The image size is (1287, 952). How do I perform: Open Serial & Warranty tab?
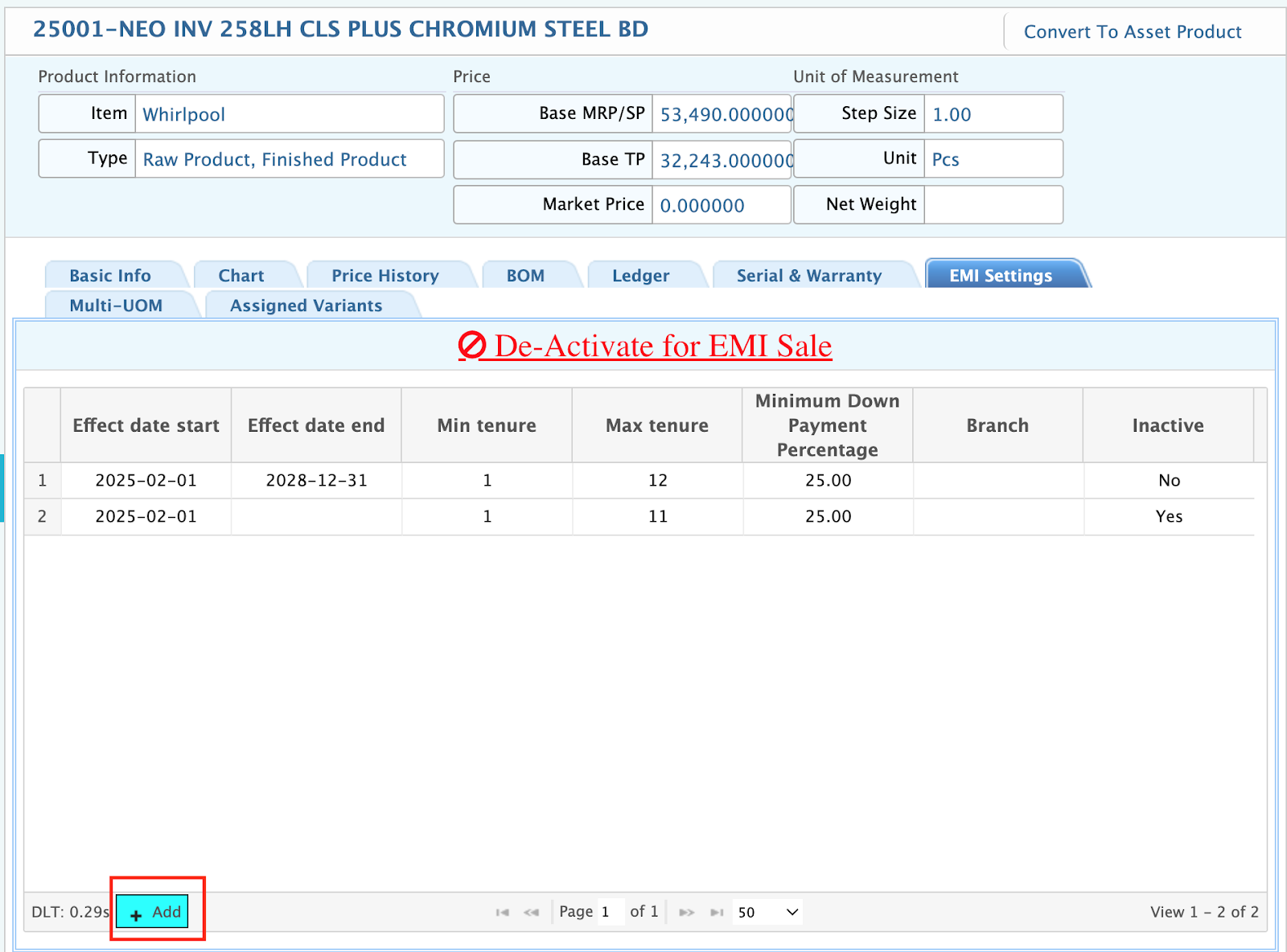coord(808,276)
